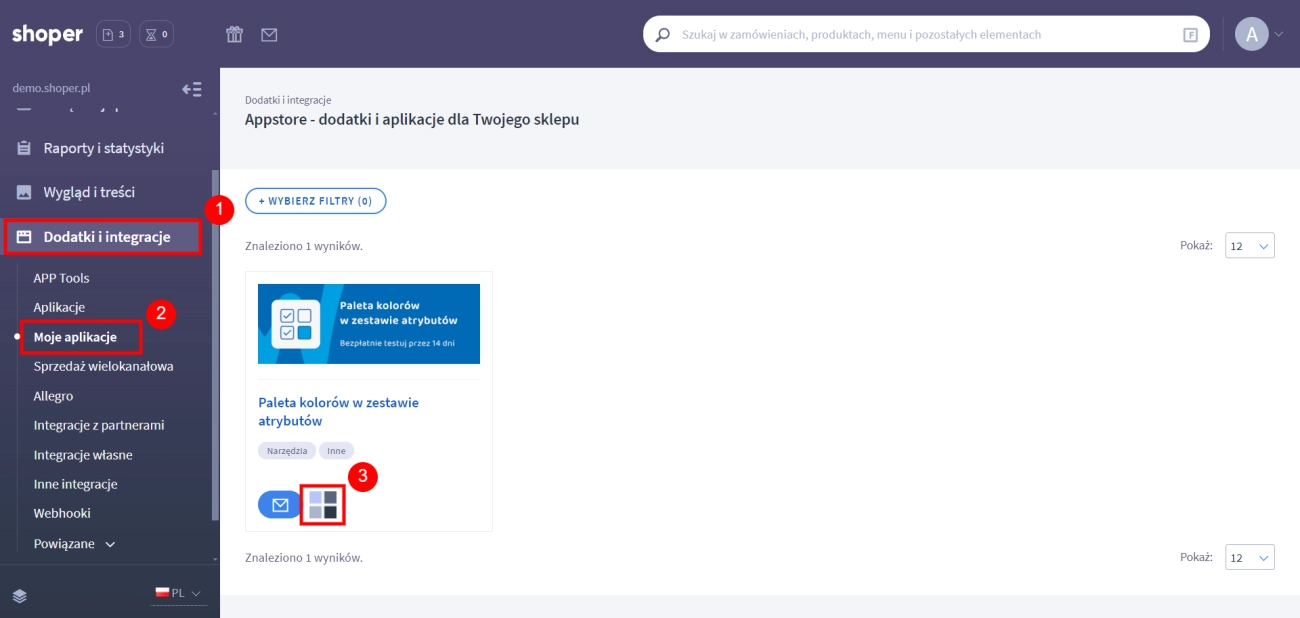Collapse the sidebar with arrow icon
This screenshot has width=1300, height=618.
coord(192,89)
